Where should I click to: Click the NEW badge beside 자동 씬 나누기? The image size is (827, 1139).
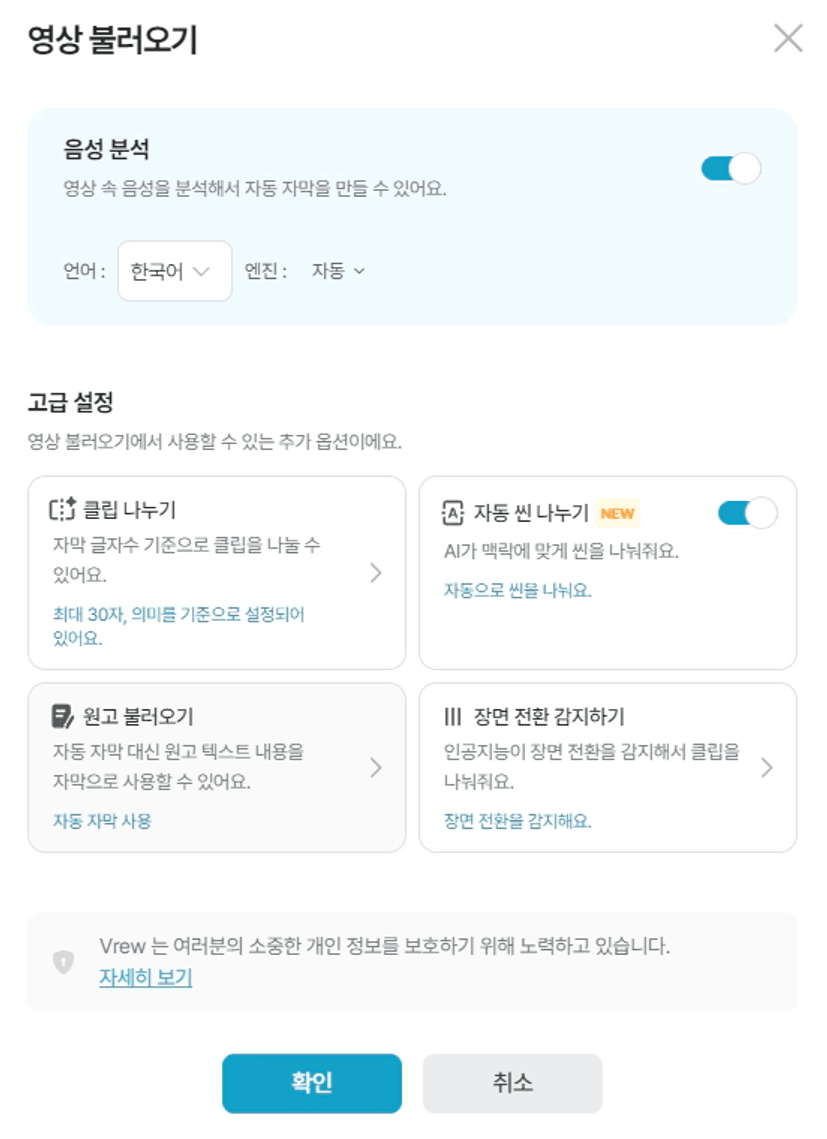pos(617,513)
